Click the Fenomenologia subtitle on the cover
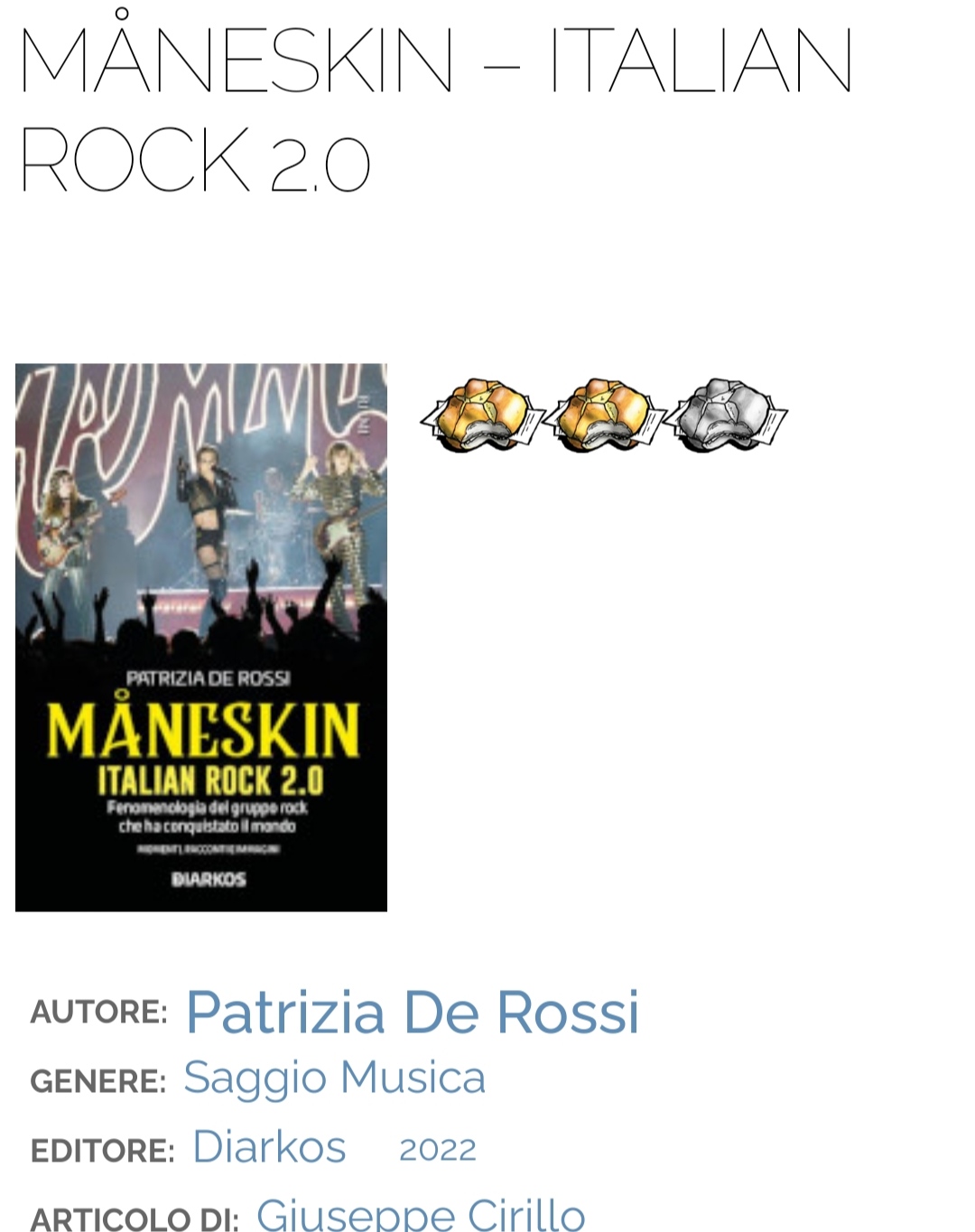This screenshot has width=975, height=1232. (x=208, y=817)
